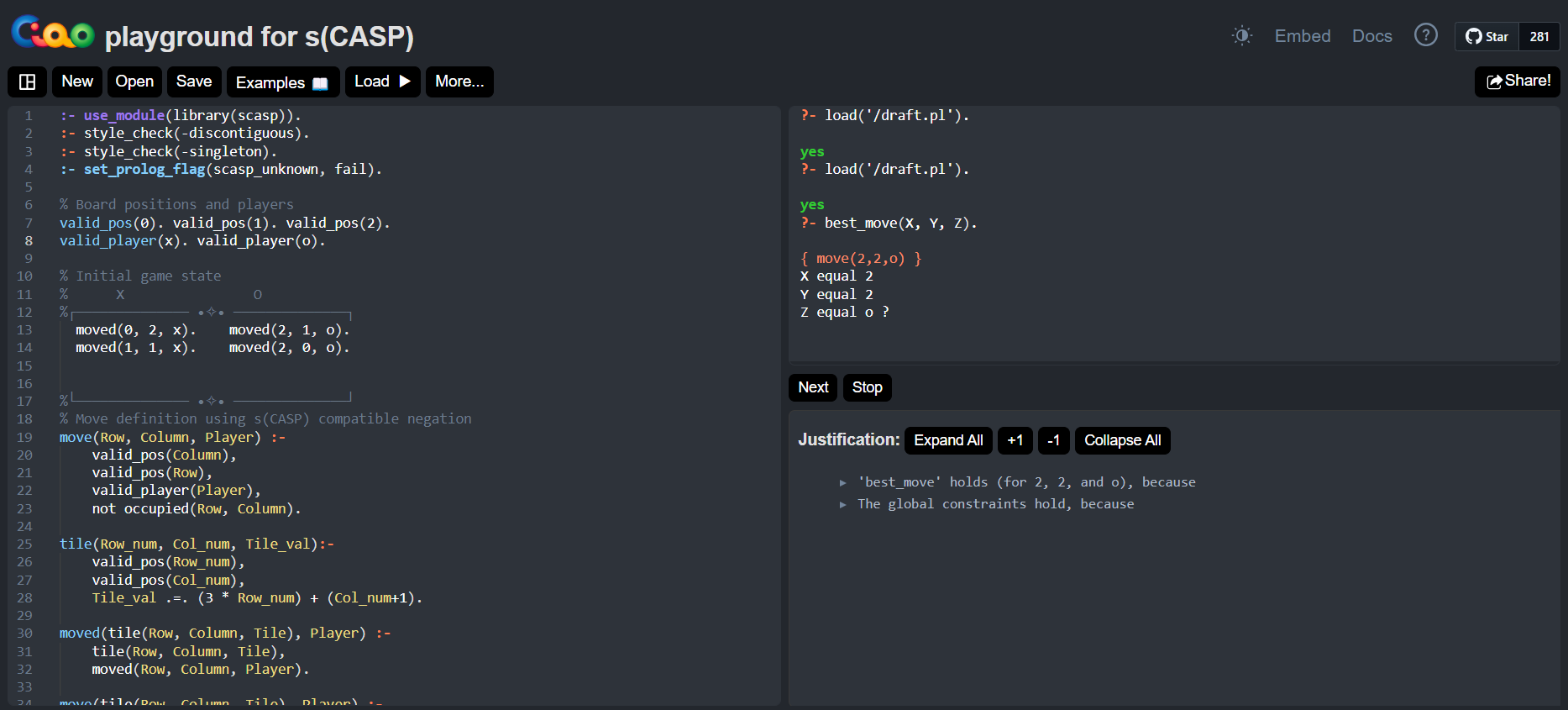Toggle the panel layout icon
This screenshot has width=1568, height=710.
[27, 82]
